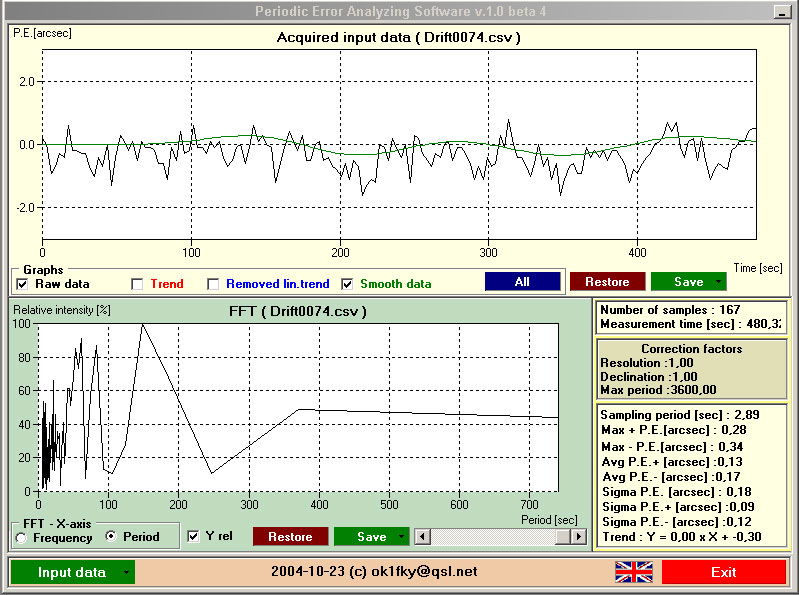Select the Period radio button
The width and height of the screenshot is (799, 595).
coord(111,536)
